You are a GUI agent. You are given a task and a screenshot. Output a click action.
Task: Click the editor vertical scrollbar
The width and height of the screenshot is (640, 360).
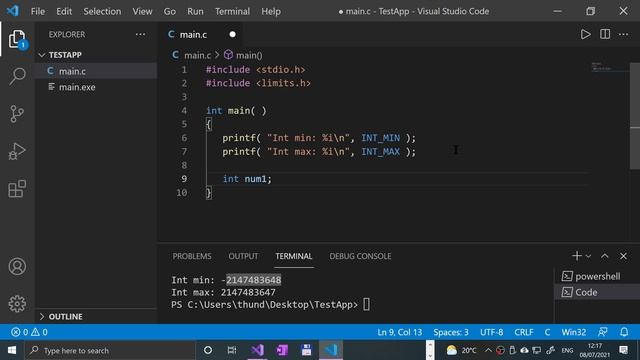[635, 116]
